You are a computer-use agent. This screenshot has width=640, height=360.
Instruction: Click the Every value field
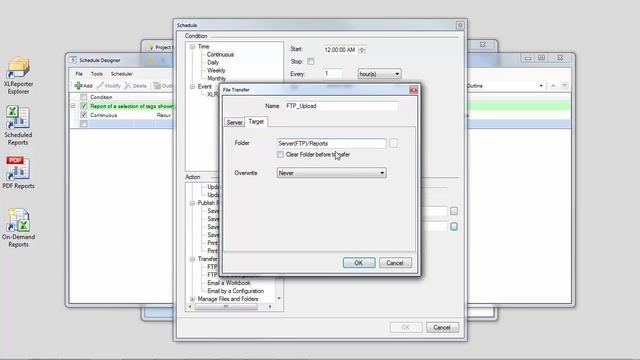click(333, 74)
